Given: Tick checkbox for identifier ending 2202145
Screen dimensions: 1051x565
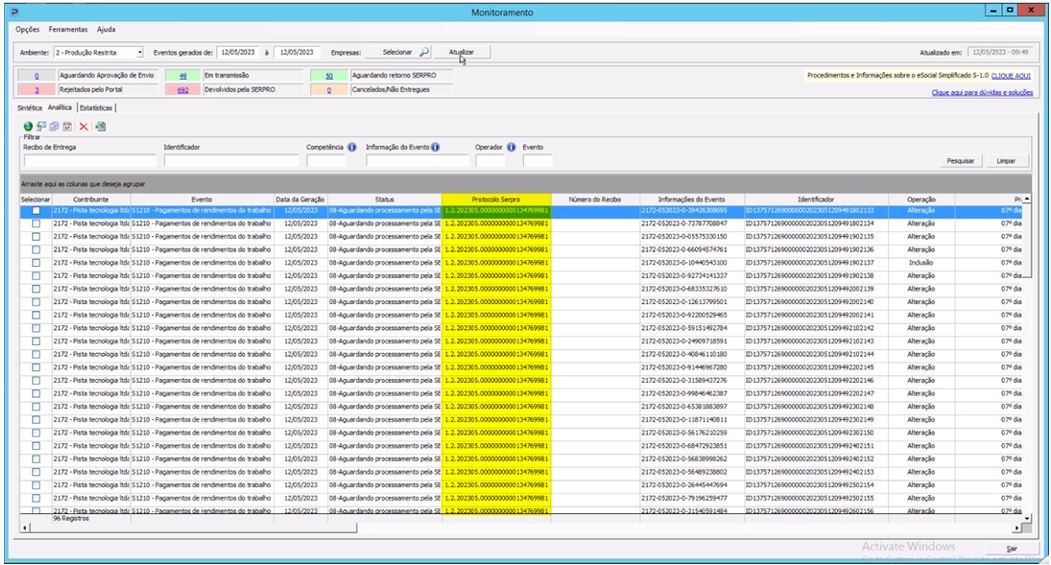Looking at the screenshot, I should [36, 367].
